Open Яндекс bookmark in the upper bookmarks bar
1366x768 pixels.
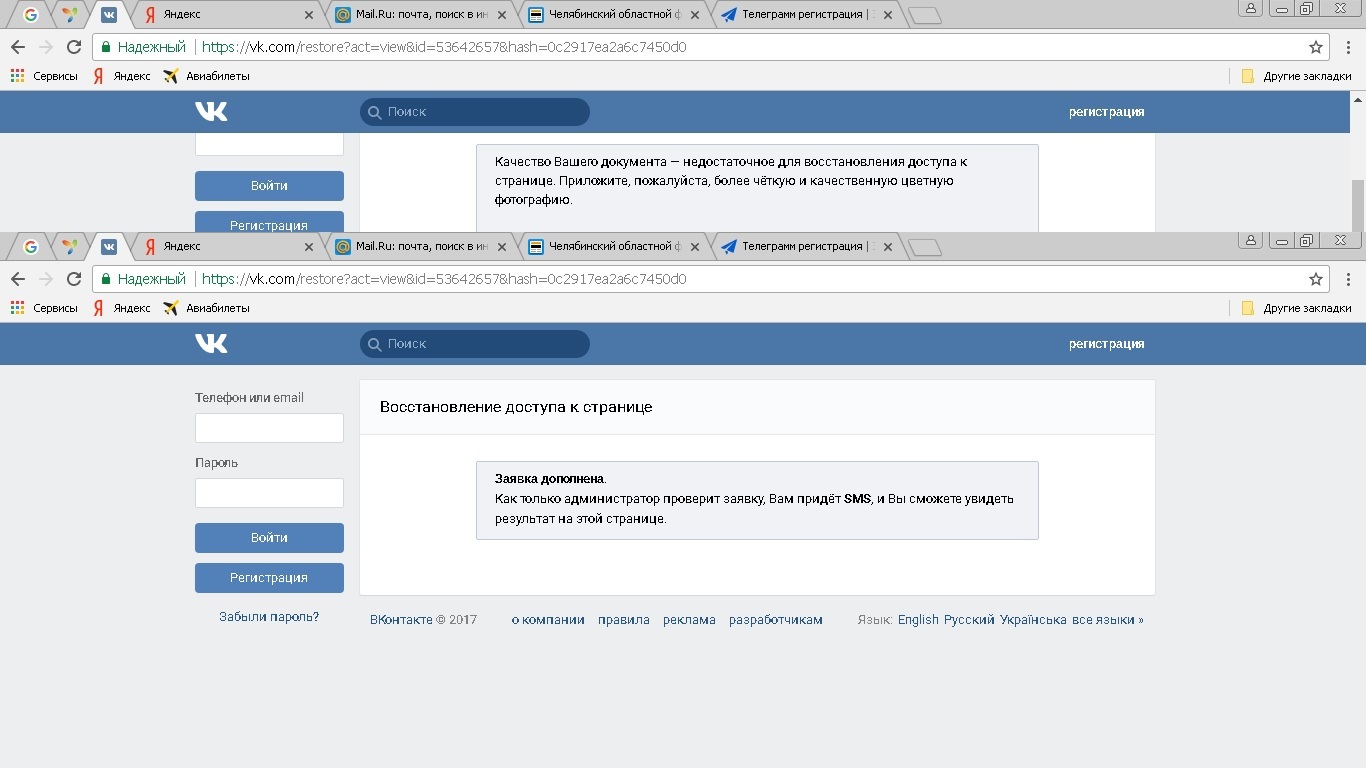point(121,76)
